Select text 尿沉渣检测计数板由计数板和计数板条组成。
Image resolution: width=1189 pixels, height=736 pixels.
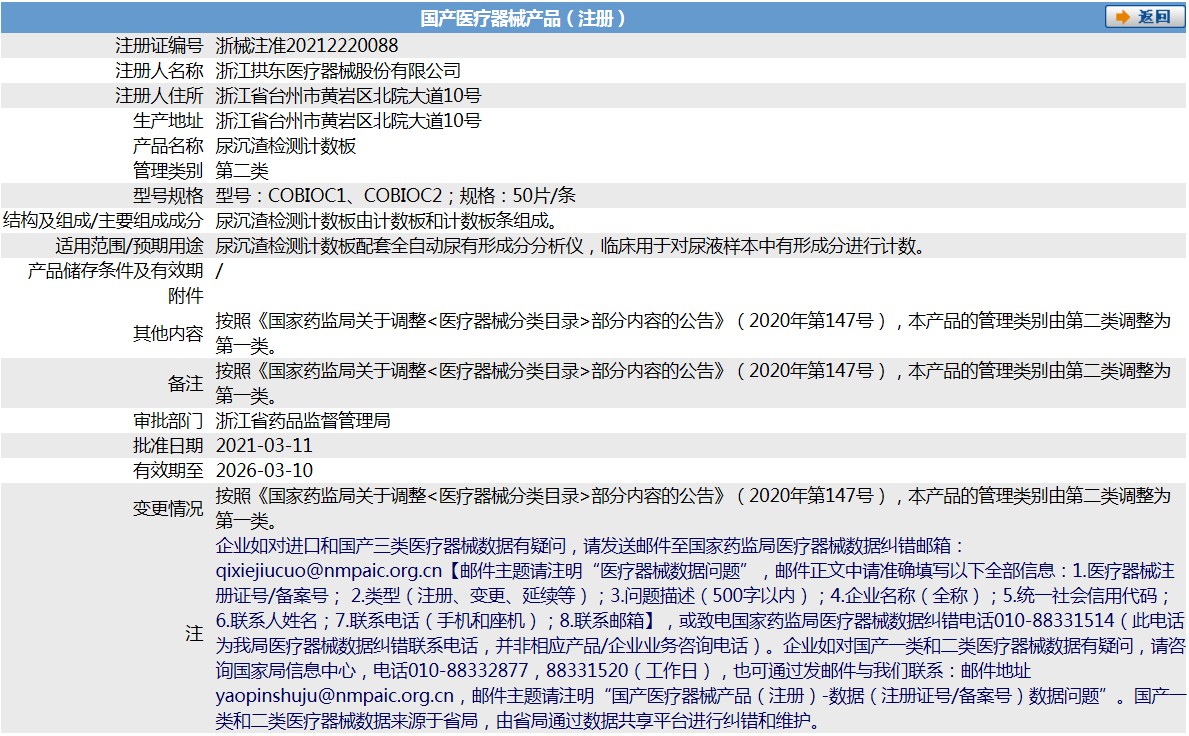pyautogui.click(x=387, y=221)
